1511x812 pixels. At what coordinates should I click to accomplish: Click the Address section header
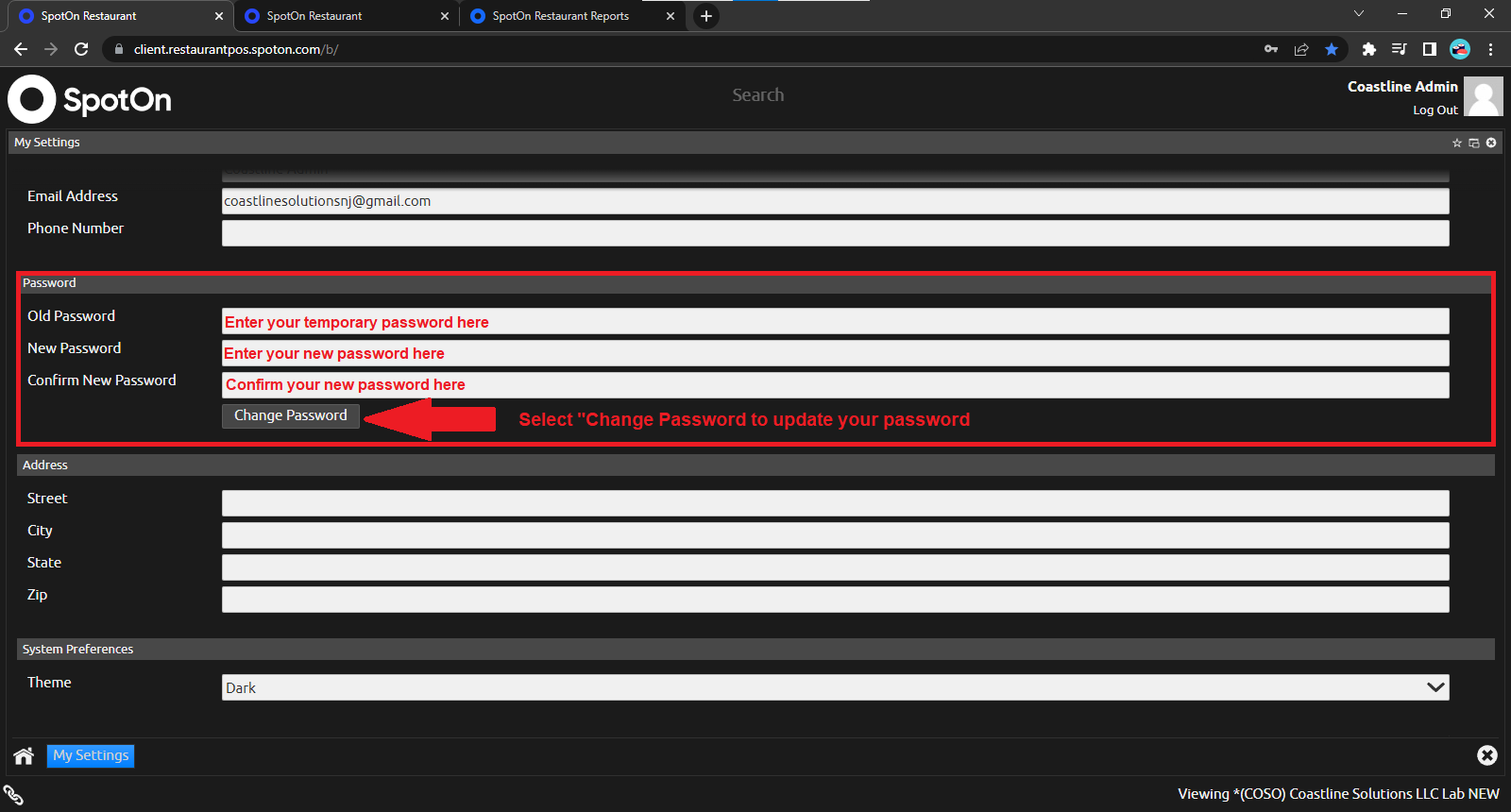(755, 465)
